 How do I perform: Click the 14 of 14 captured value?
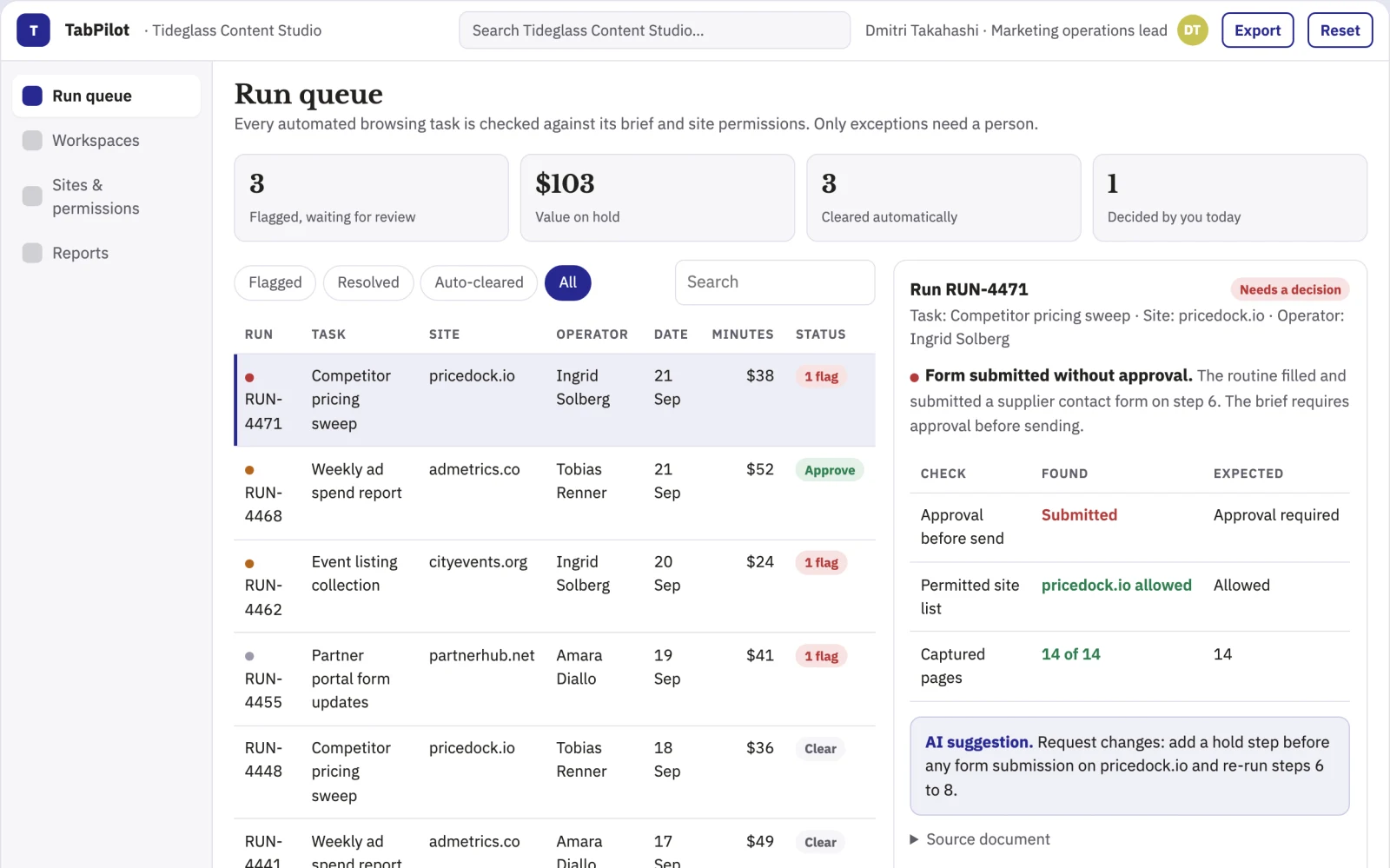pyautogui.click(x=1070, y=654)
